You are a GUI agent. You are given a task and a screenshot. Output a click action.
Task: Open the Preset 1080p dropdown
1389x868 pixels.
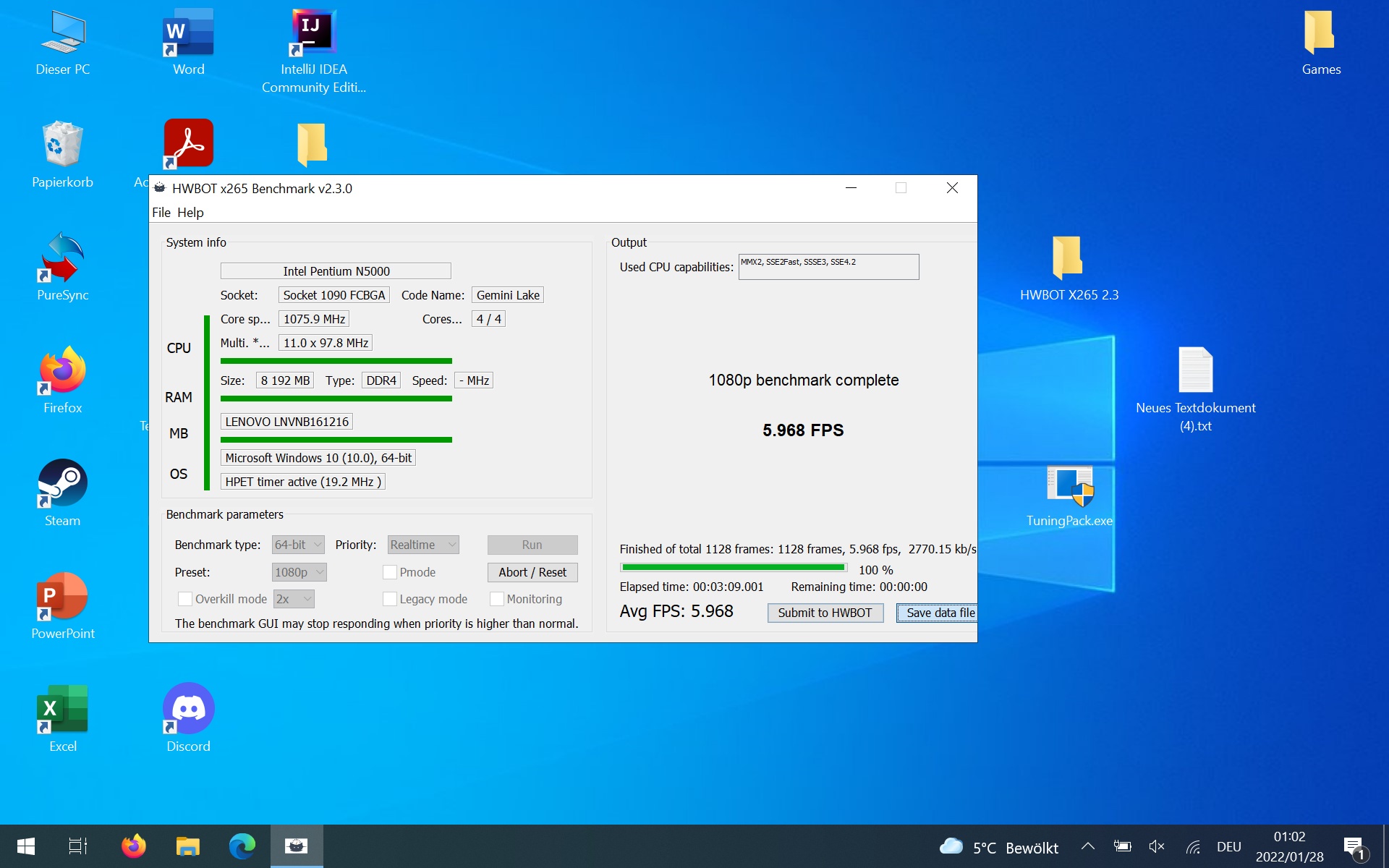coord(300,572)
